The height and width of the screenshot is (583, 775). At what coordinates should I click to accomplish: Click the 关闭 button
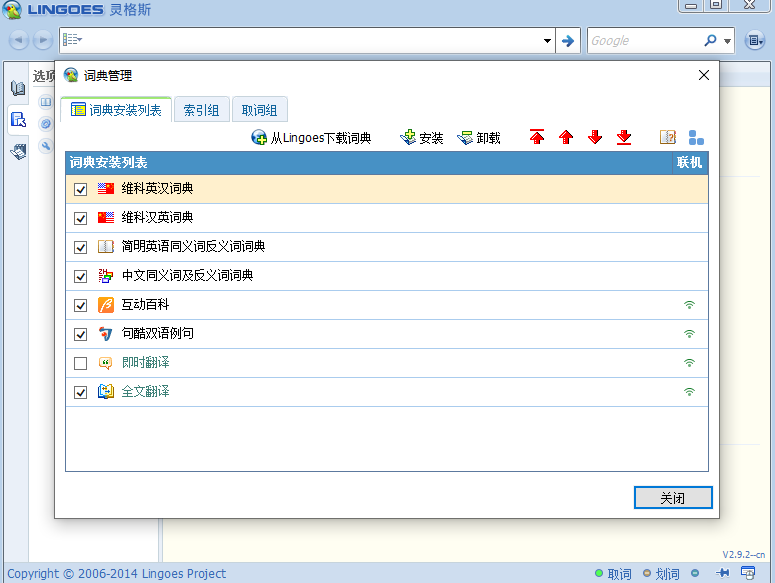click(x=673, y=498)
